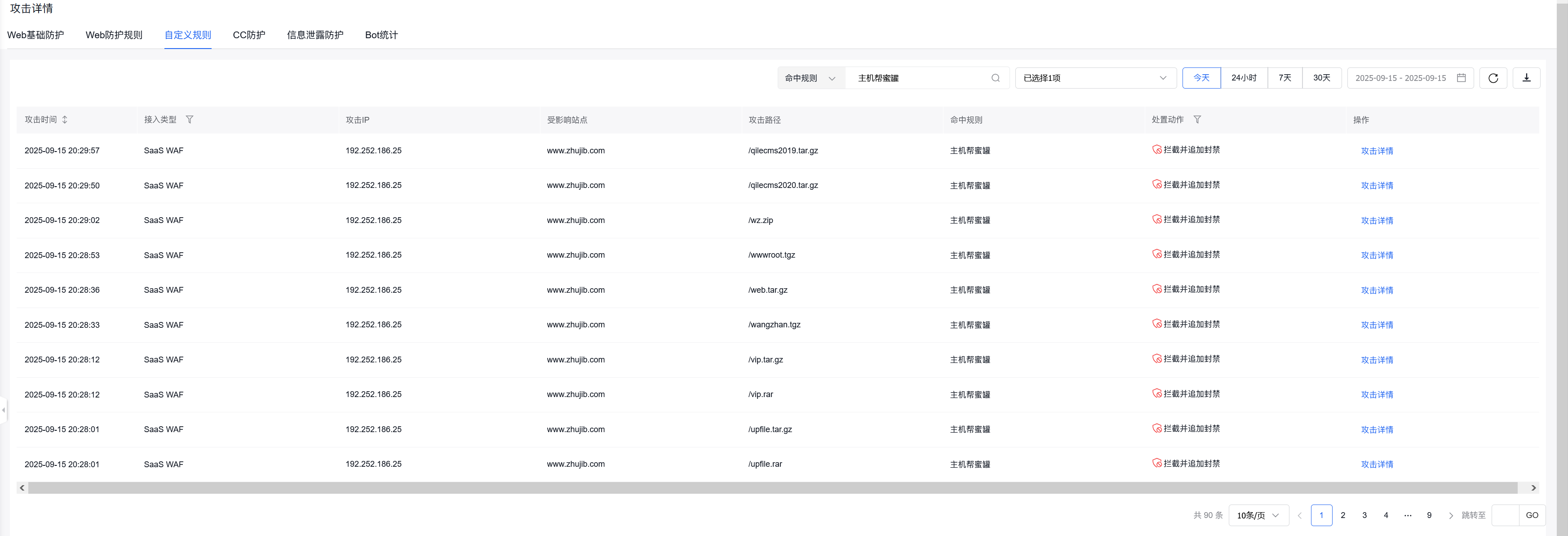Select the 24小时 time range
Image resolution: width=1568 pixels, height=536 pixels.
click(1244, 78)
